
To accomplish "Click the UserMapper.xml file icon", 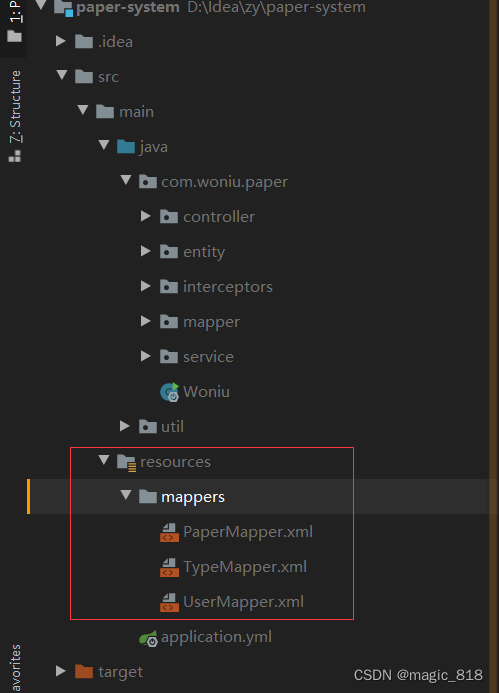I will point(169,602).
